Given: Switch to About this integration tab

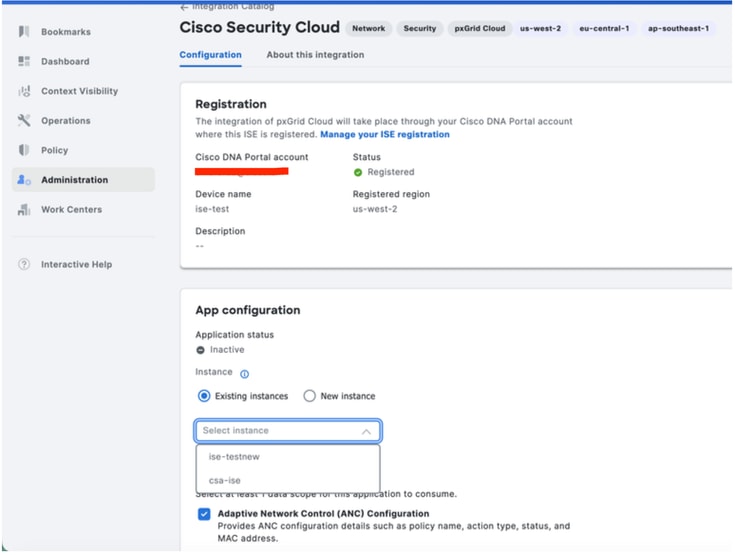Looking at the screenshot, I should coord(315,55).
